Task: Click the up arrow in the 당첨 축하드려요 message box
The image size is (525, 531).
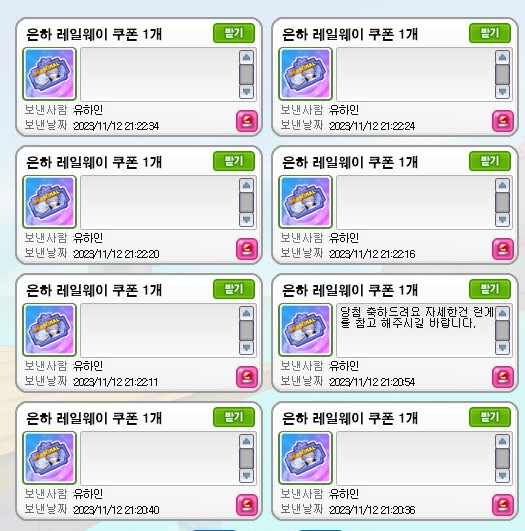Action: click(x=502, y=313)
